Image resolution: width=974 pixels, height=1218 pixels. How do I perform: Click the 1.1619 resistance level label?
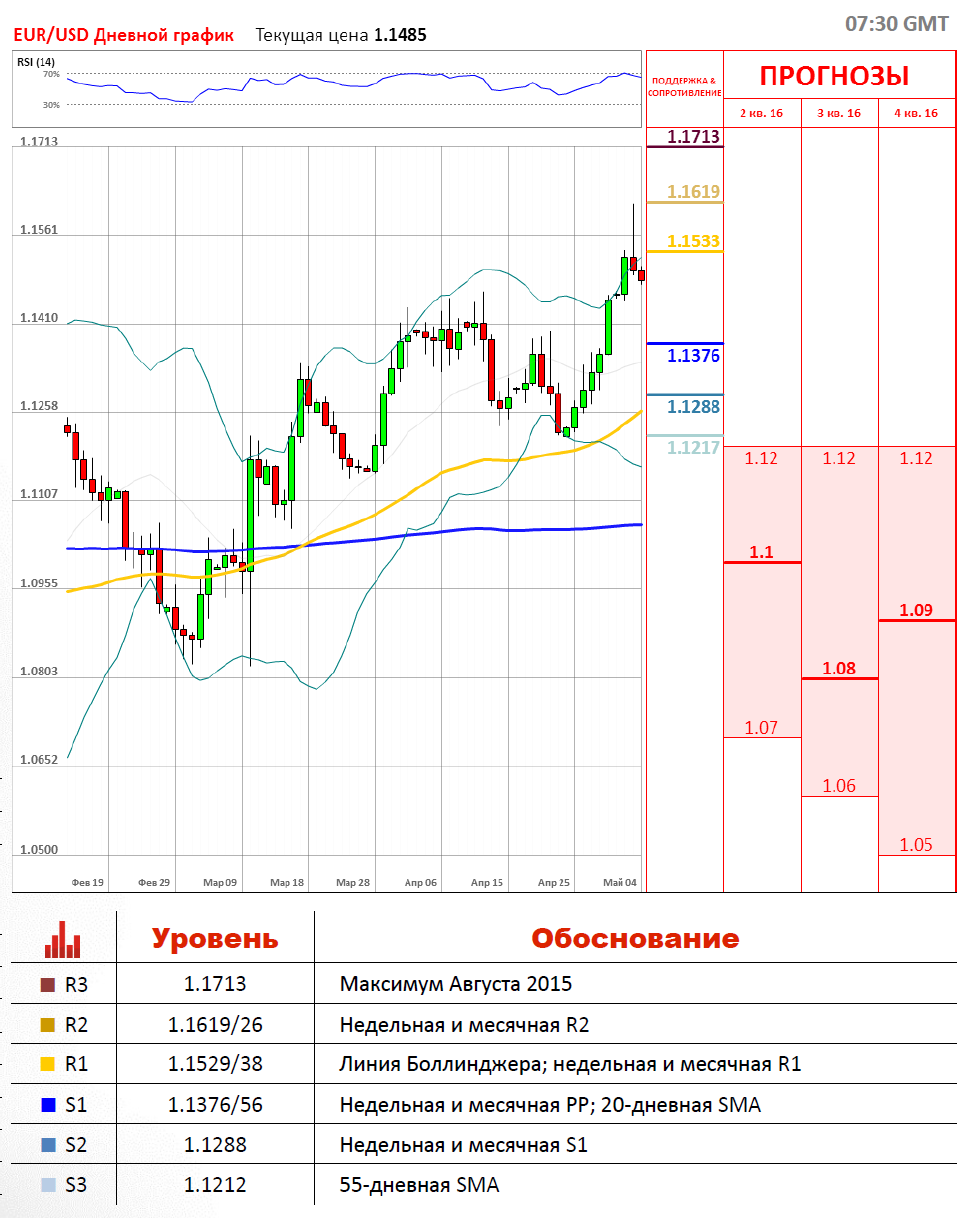point(694,191)
